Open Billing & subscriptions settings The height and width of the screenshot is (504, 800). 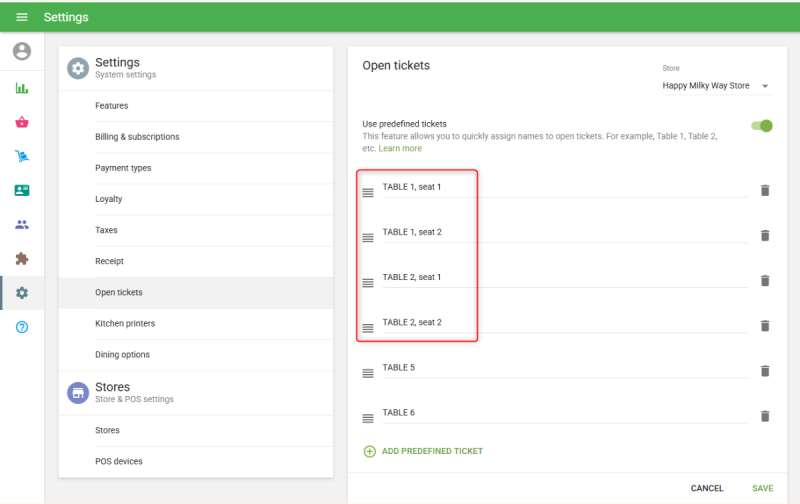(137, 137)
